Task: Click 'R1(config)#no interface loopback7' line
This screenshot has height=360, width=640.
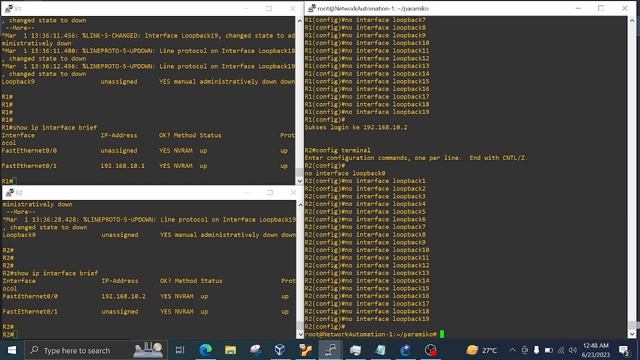Action: click(x=365, y=20)
